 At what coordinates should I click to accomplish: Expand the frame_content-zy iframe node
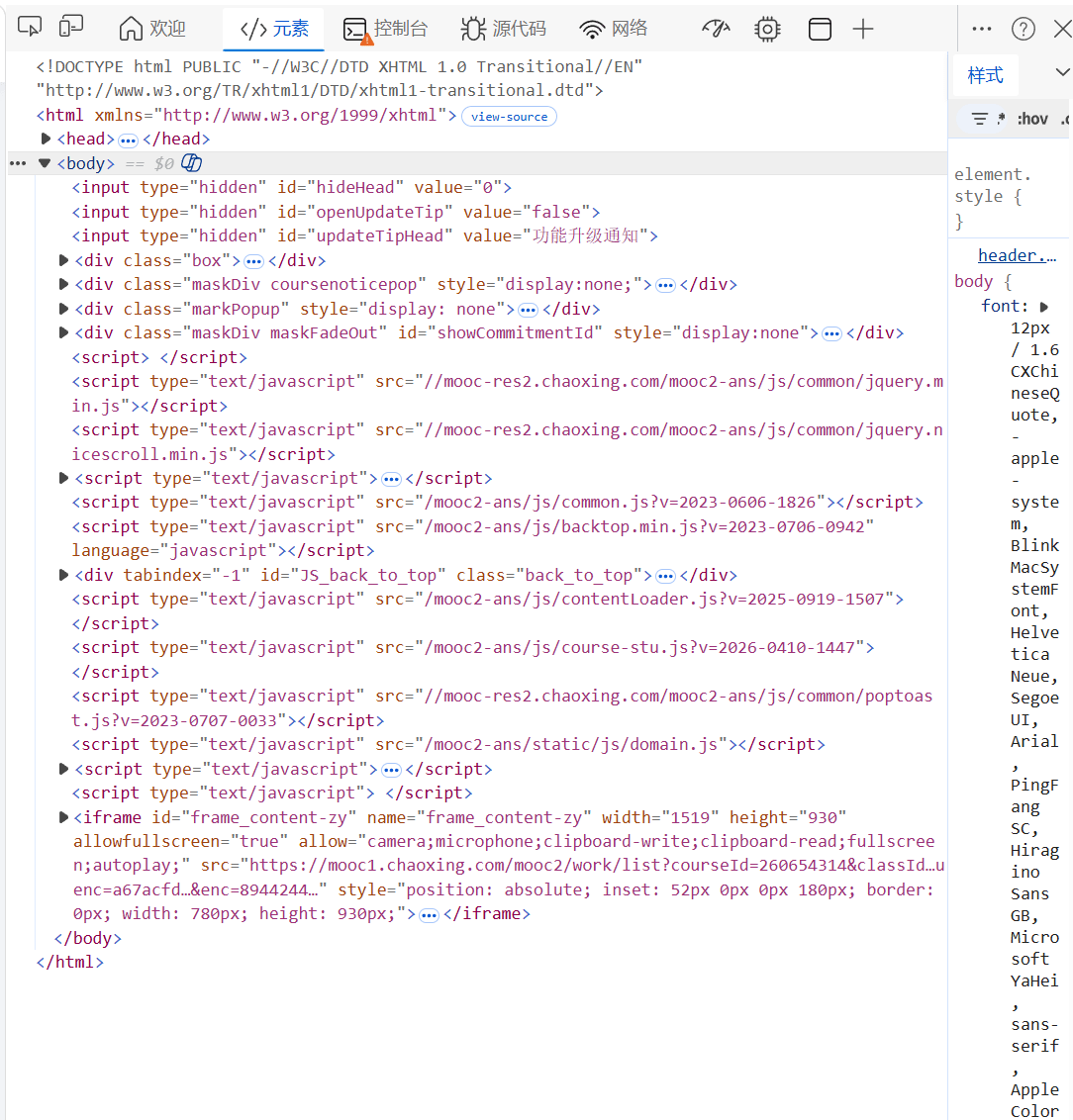[63, 817]
